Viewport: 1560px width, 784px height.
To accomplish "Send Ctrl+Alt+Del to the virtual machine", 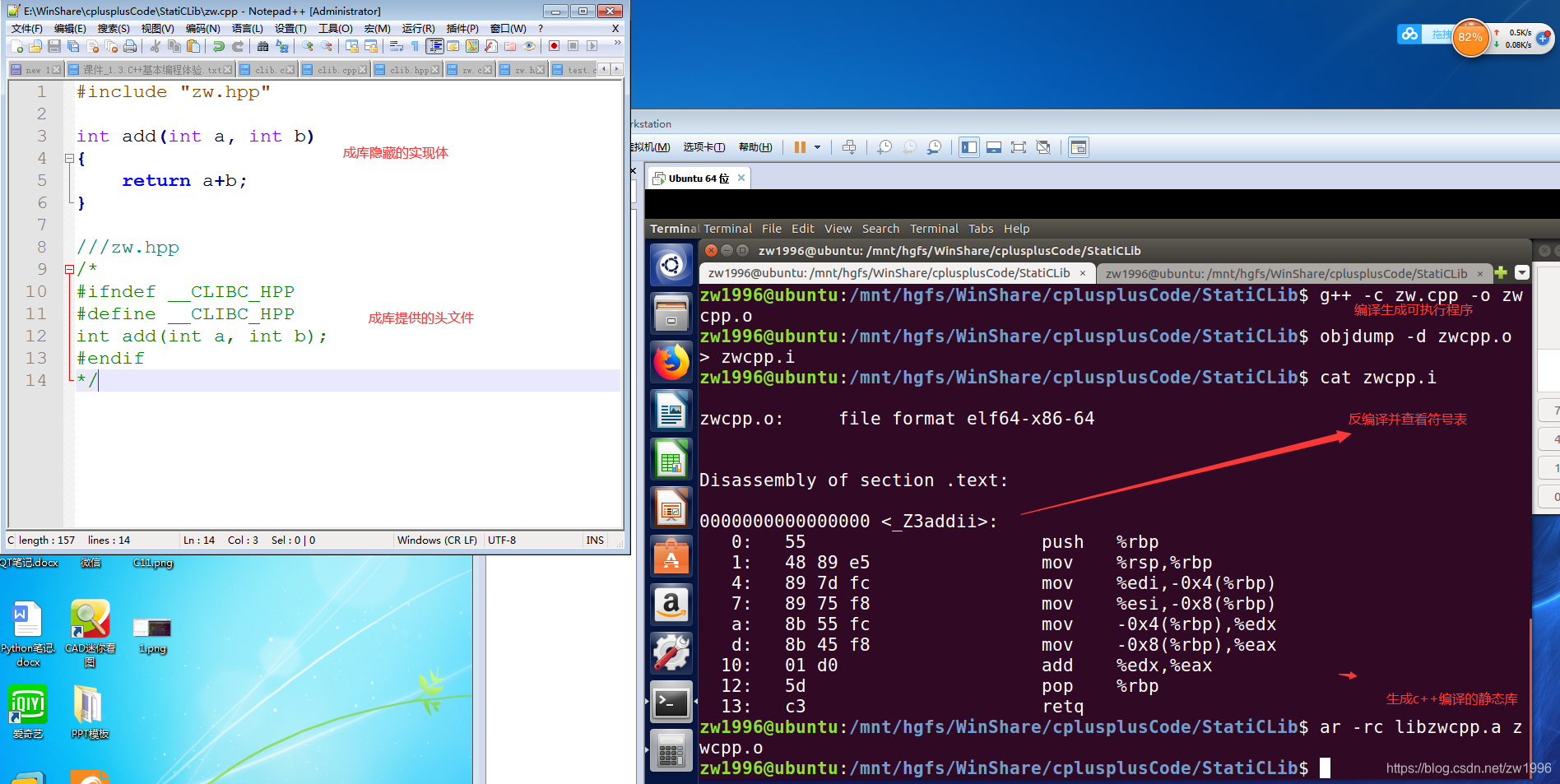I will click(849, 147).
